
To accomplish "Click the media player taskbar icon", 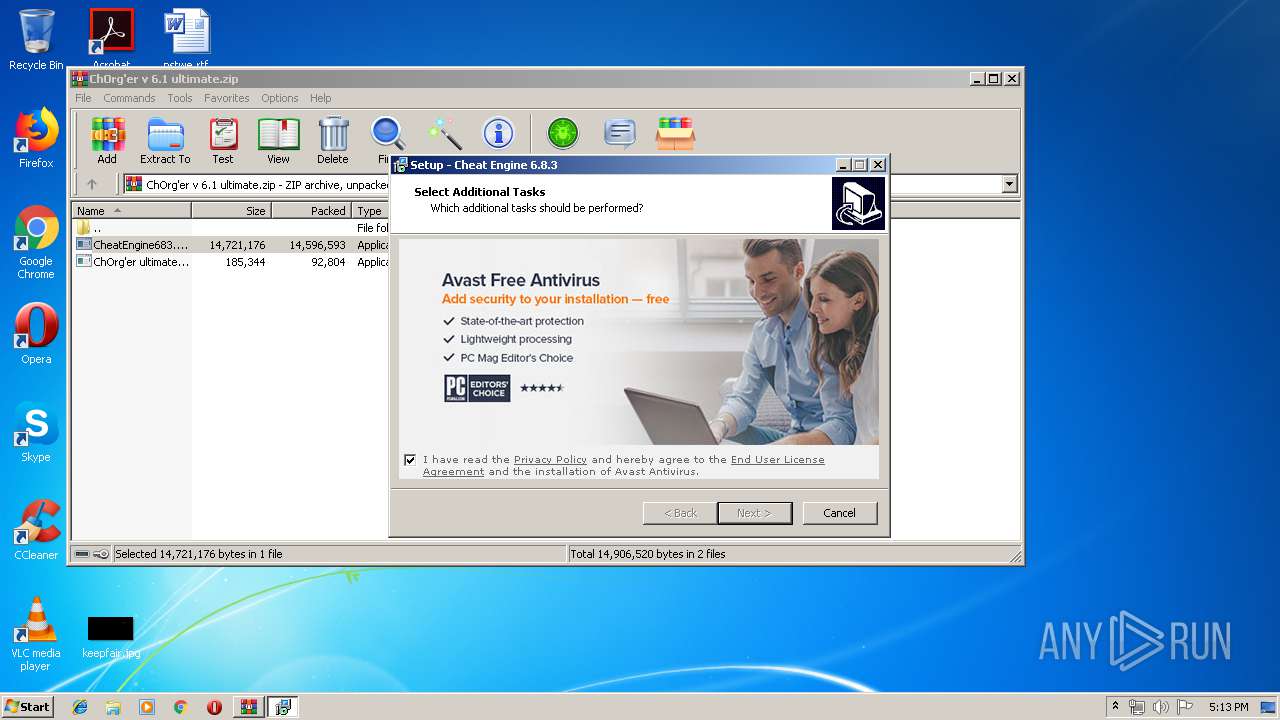I will [x=147, y=707].
